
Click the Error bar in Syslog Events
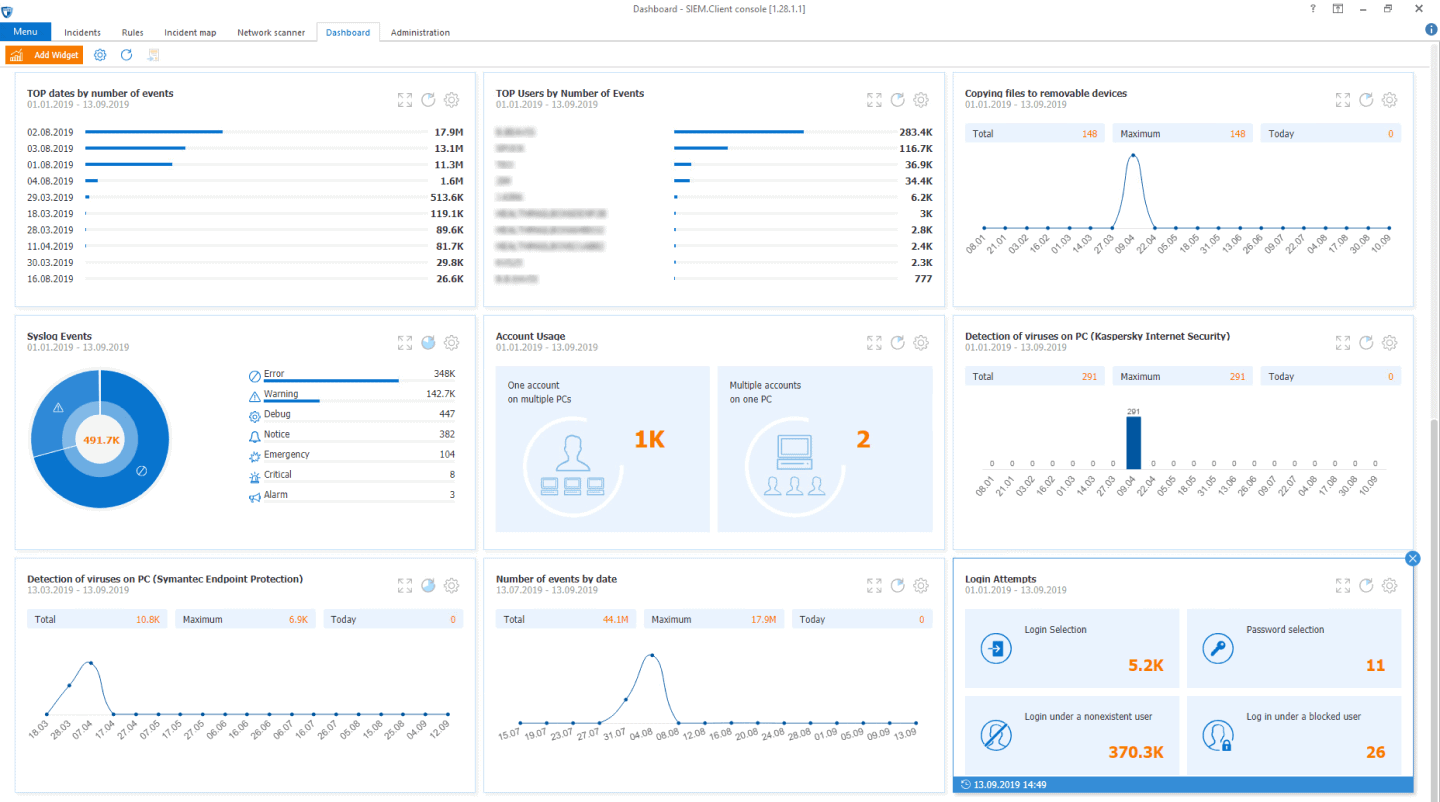[x=330, y=381]
